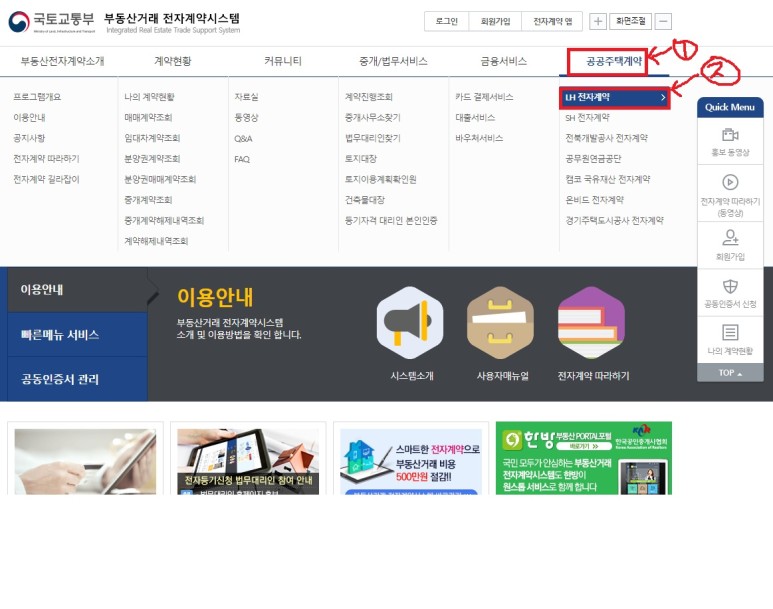Viewport: 773px width, 609px height.
Task: Open the 전자계약 따라하기 books icon
Action: pyautogui.click(x=591, y=322)
